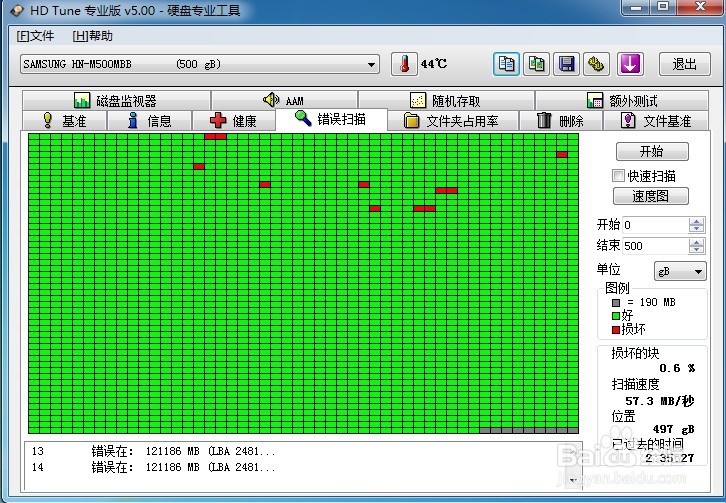Click the thermometer temperature icon
726x503 pixels.
pos(404,64)
